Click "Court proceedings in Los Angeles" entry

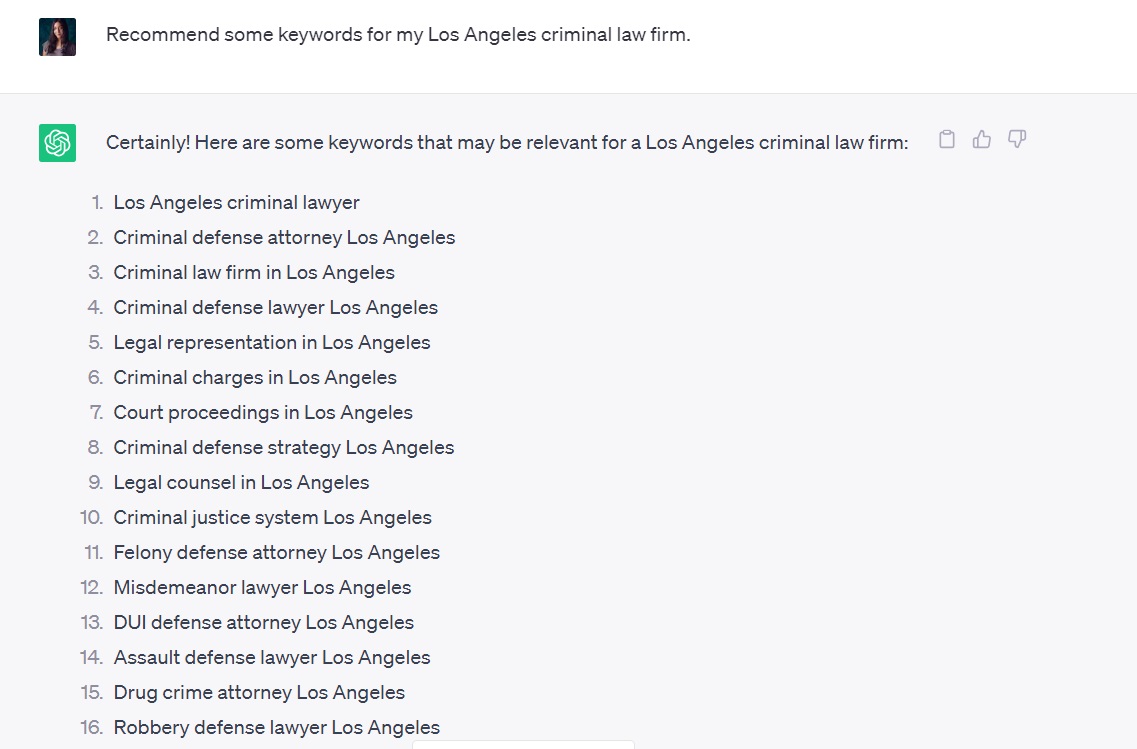pyautogui.click(x=263, y=413)
